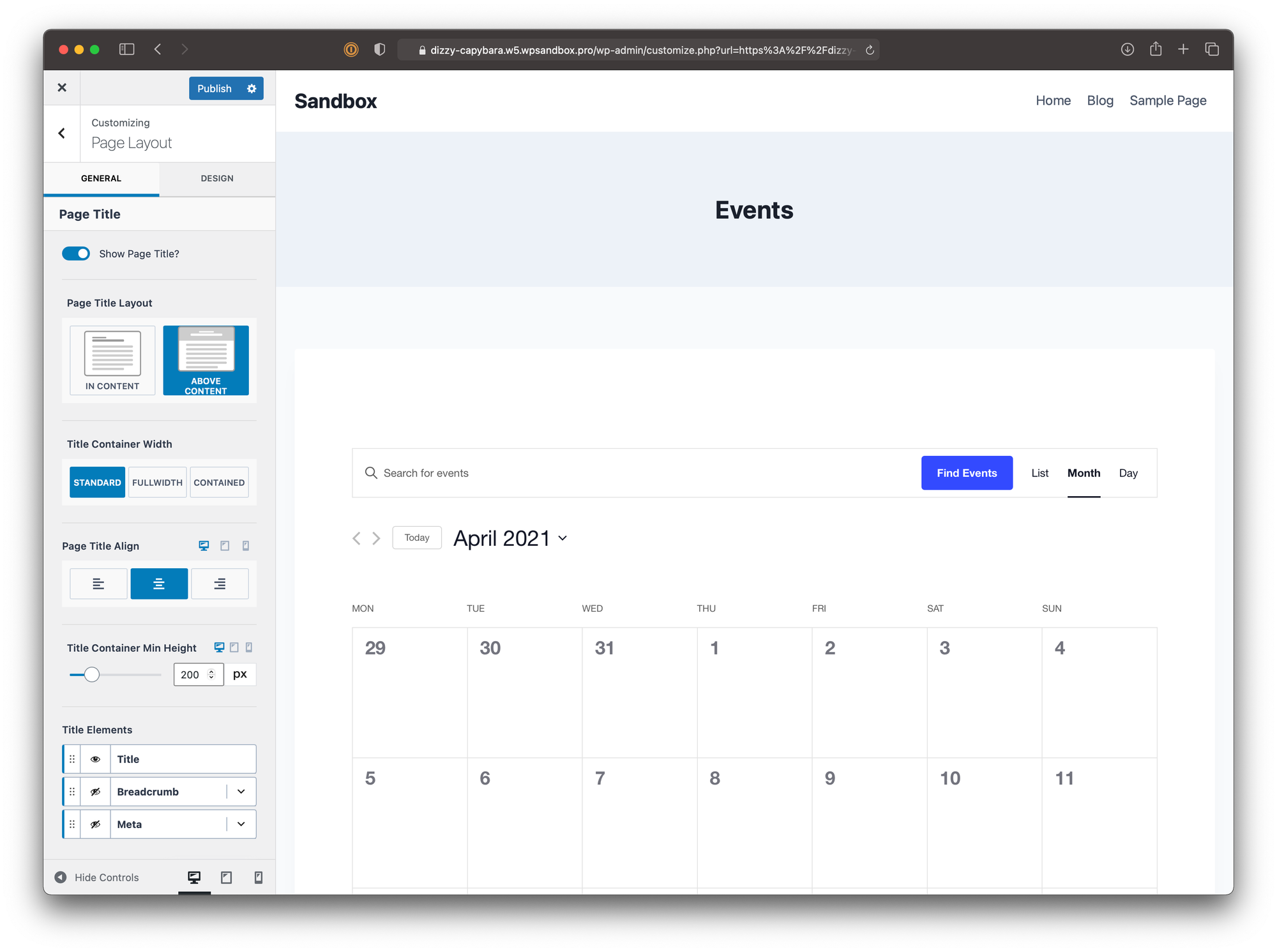Open a new browser tab
1277x952 pixels.
pyautogui.click(x=1183, y=49)
